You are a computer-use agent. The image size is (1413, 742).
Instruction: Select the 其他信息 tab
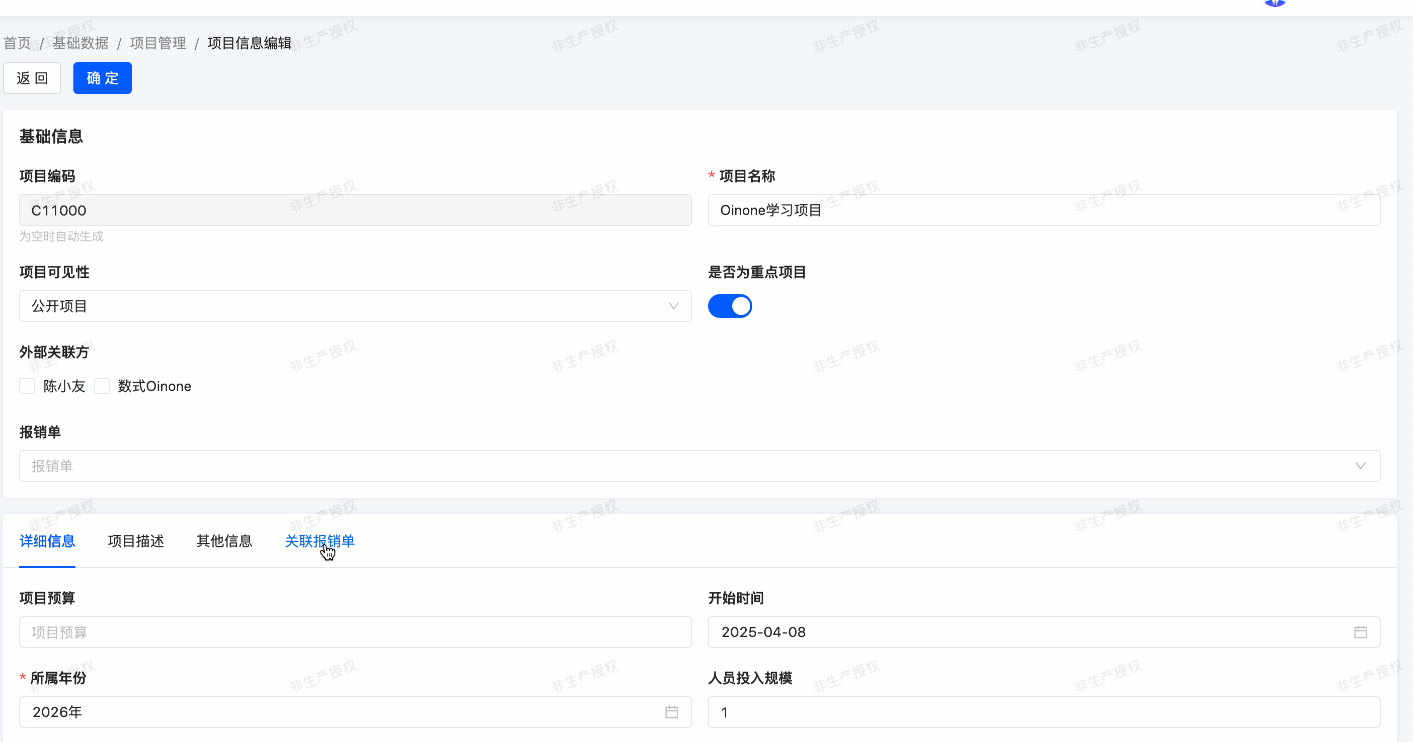224,541
